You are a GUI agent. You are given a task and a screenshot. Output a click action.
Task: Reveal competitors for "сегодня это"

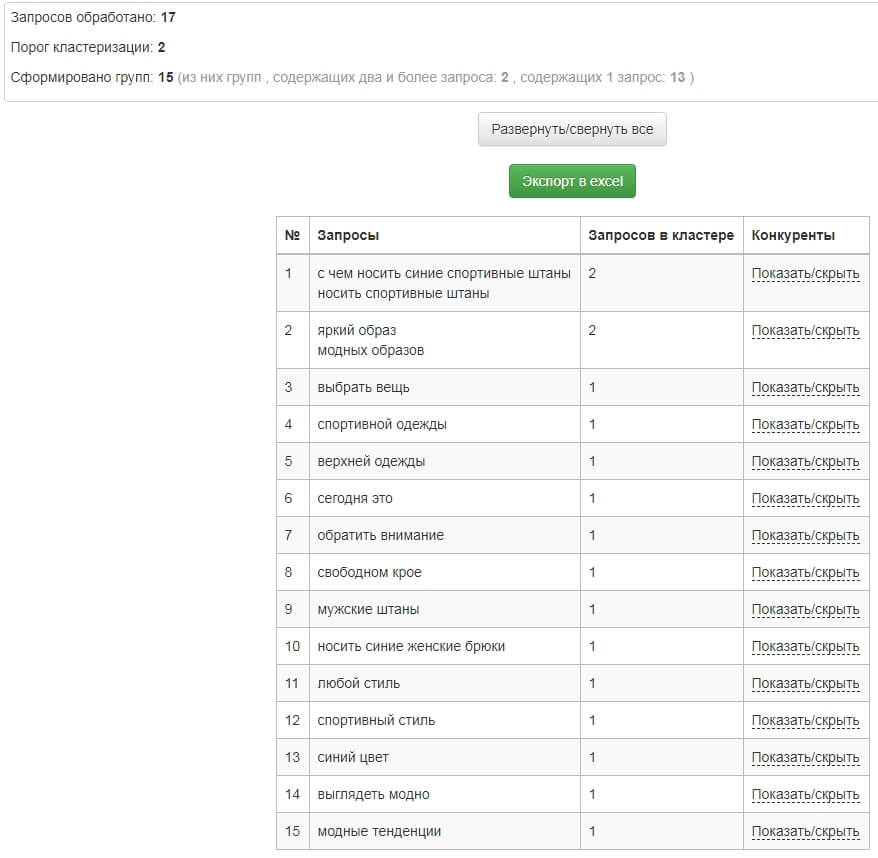click(805, 498)
